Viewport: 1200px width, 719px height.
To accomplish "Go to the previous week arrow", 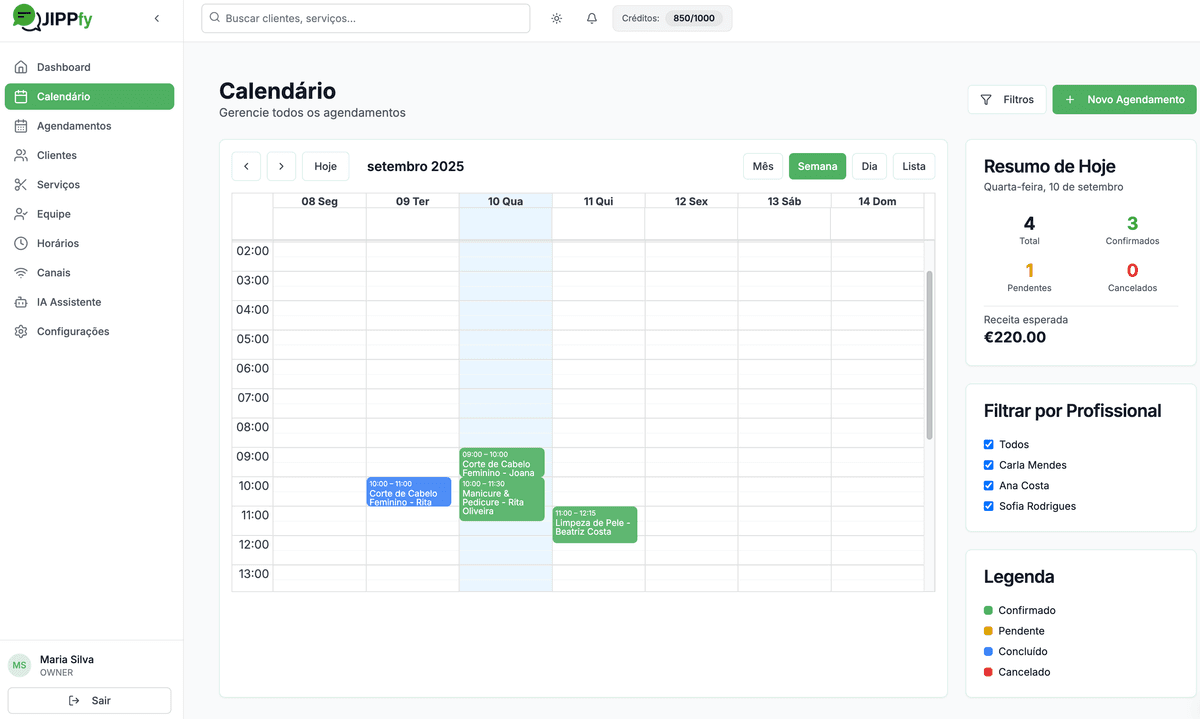I will coord(246,166).
